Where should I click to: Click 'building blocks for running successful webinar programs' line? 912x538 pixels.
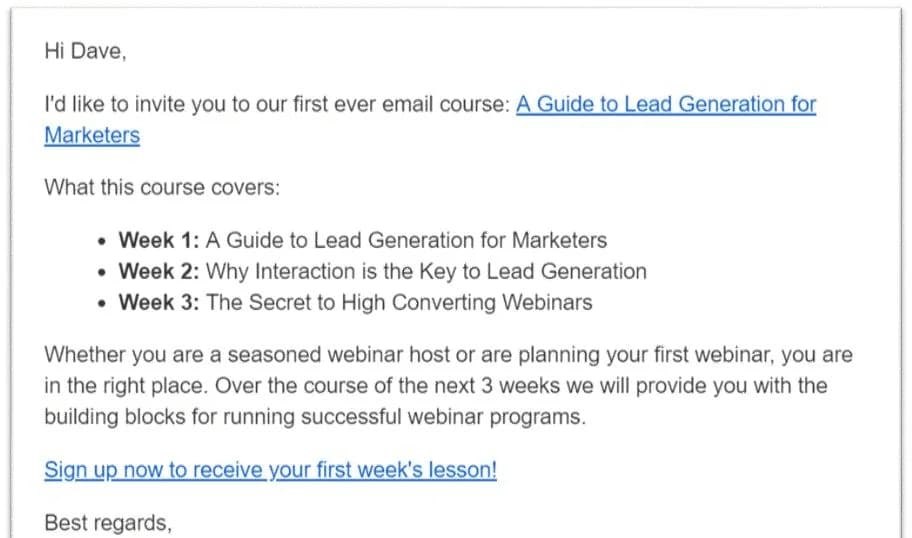click(314, 417)
